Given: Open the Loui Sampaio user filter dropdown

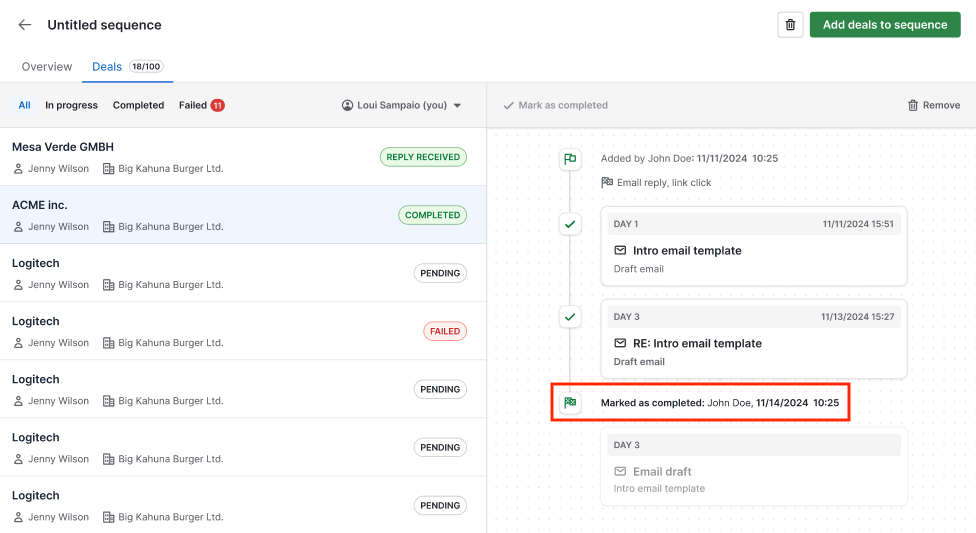Looking at the screenshot, I should (x=401, y=105).
